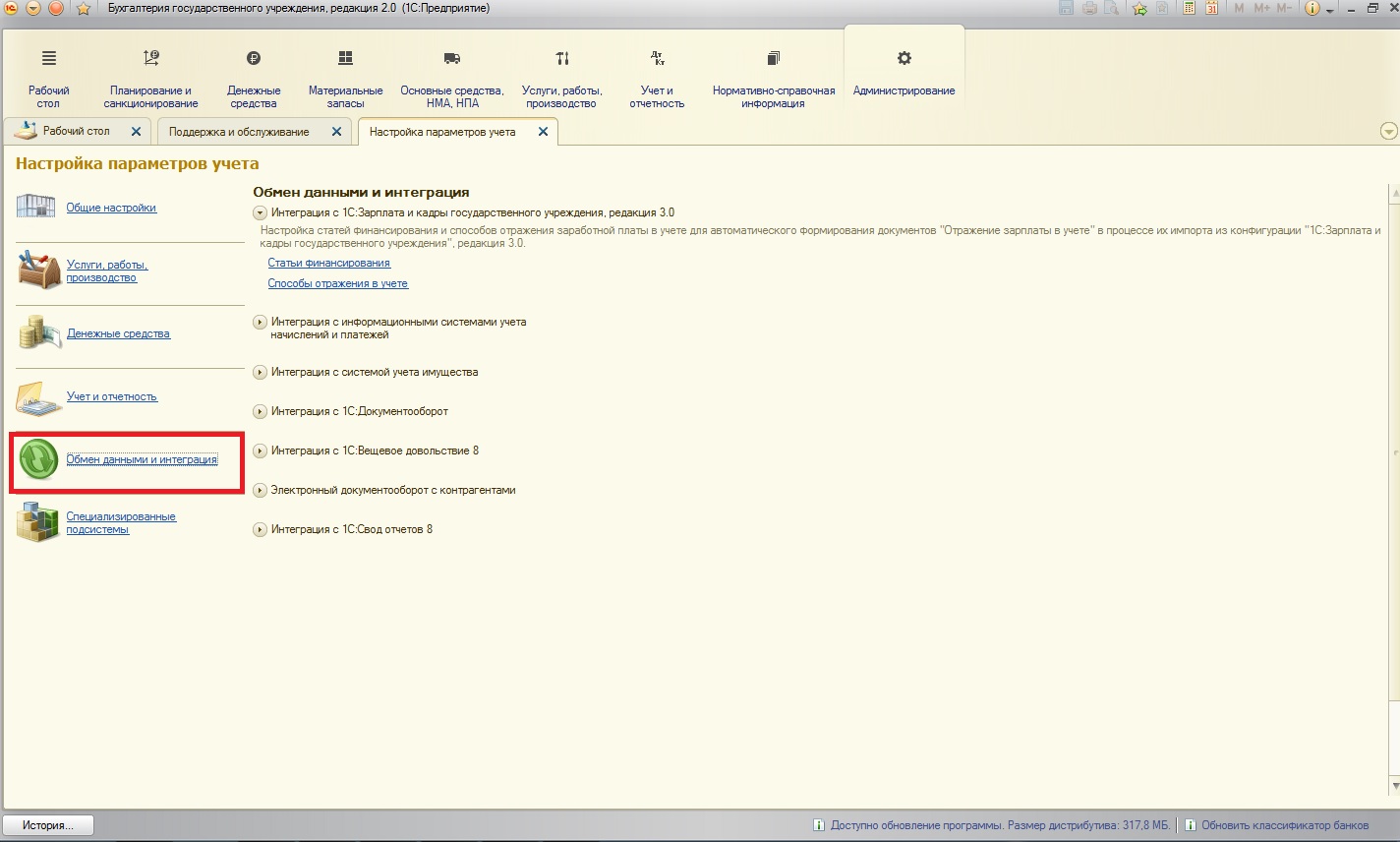Open Специализированные подсистемы link
The image size is (1400, 842).
121,522
